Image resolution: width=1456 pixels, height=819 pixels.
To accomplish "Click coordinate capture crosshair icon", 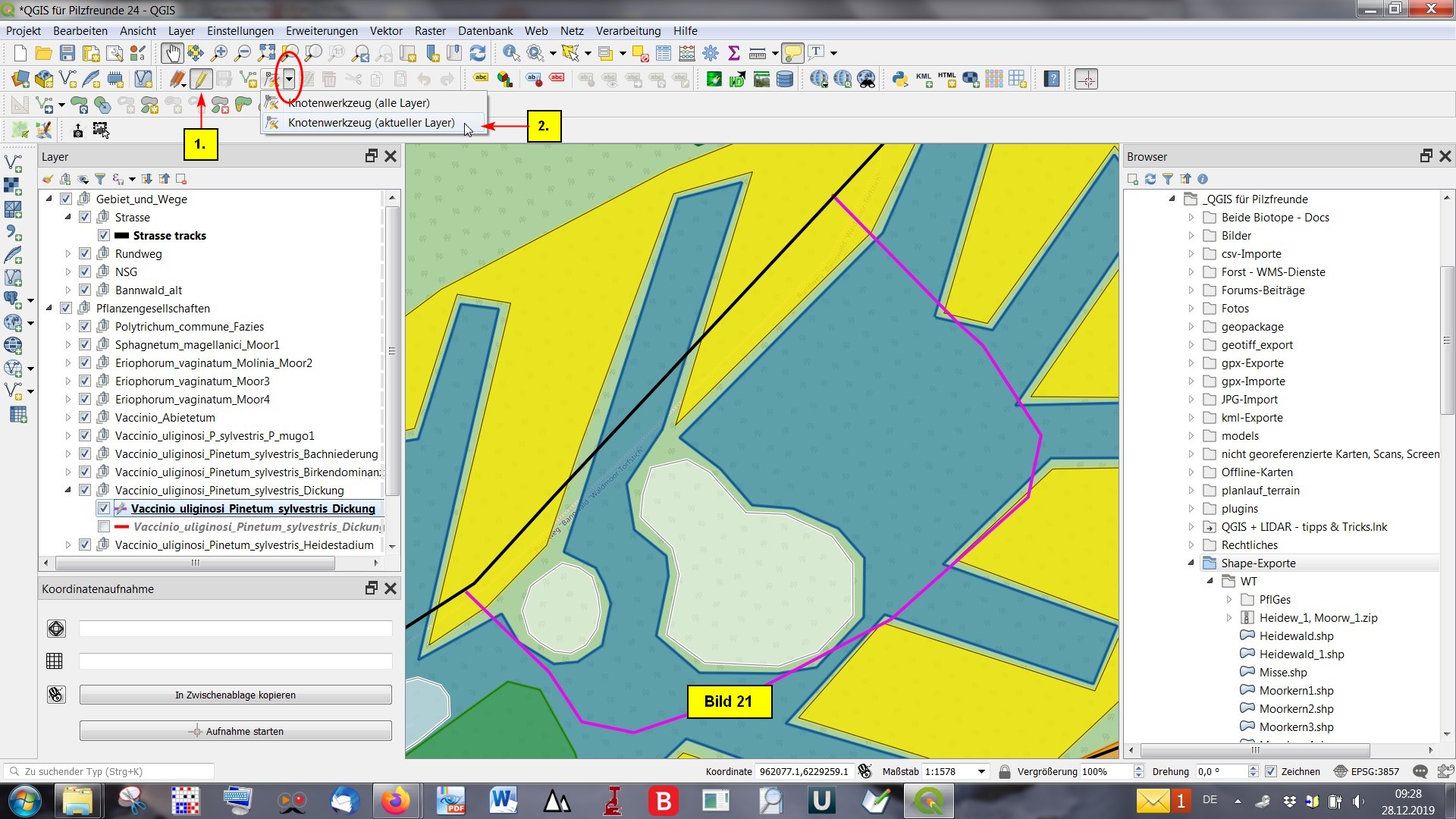I will pyautogui.click(x=1086, y=79).
